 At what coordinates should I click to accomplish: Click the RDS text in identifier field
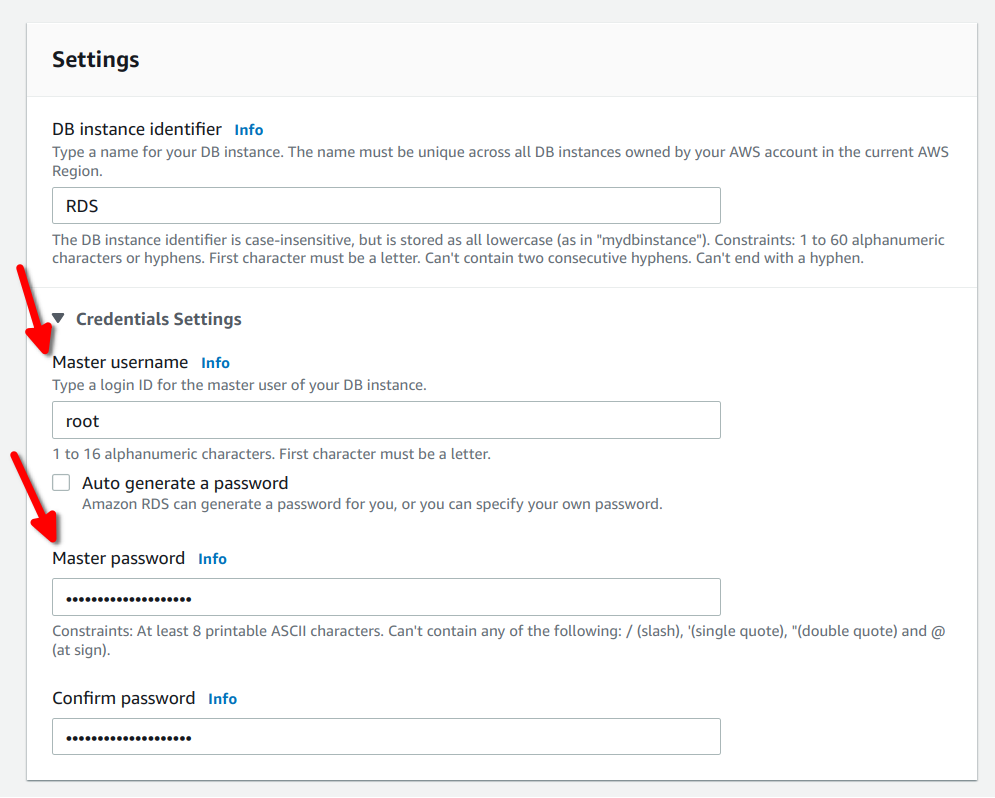coord(81,206)
